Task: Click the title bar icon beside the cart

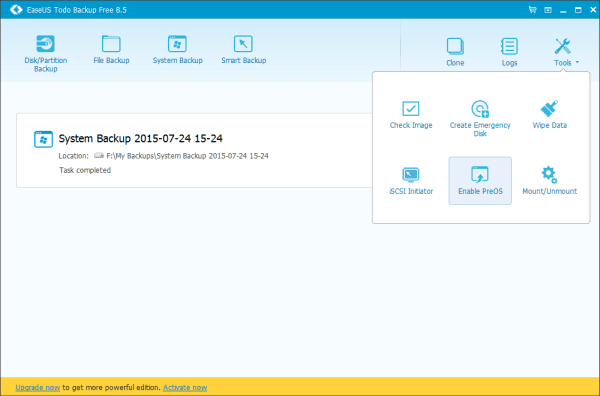Action: 548,10
